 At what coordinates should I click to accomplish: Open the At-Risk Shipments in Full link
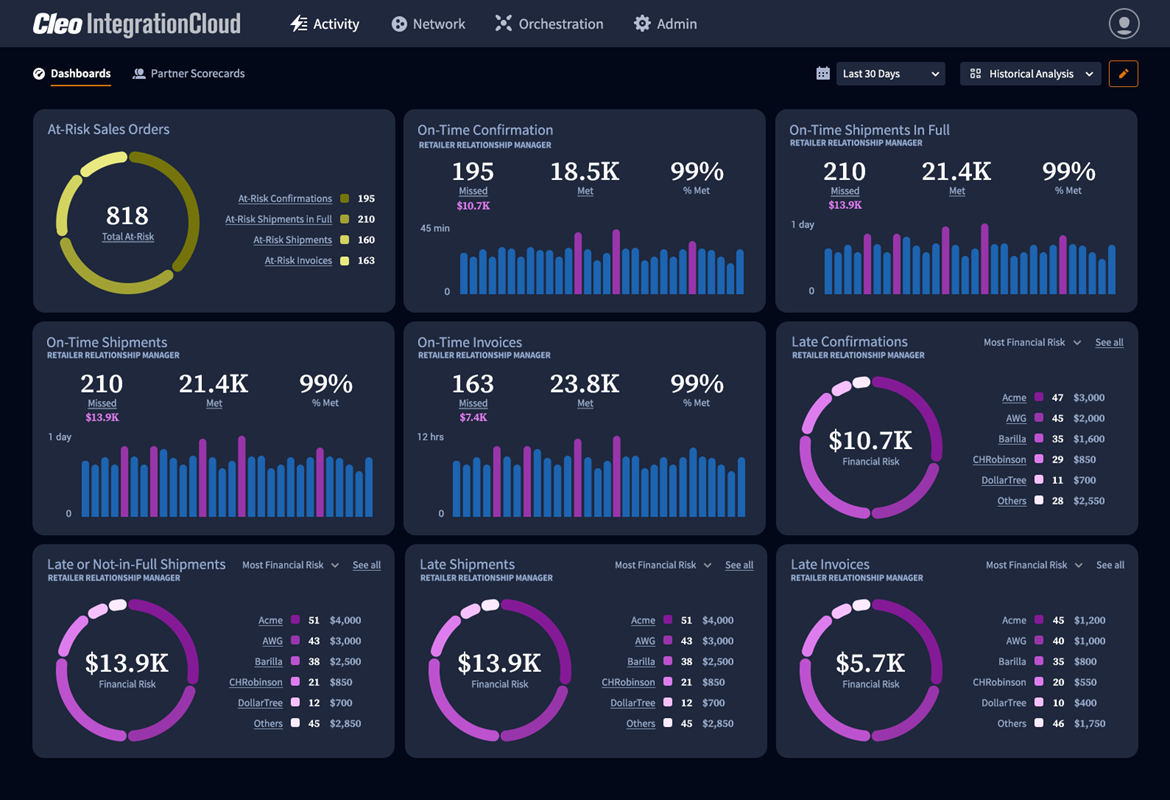coord(278,219)
